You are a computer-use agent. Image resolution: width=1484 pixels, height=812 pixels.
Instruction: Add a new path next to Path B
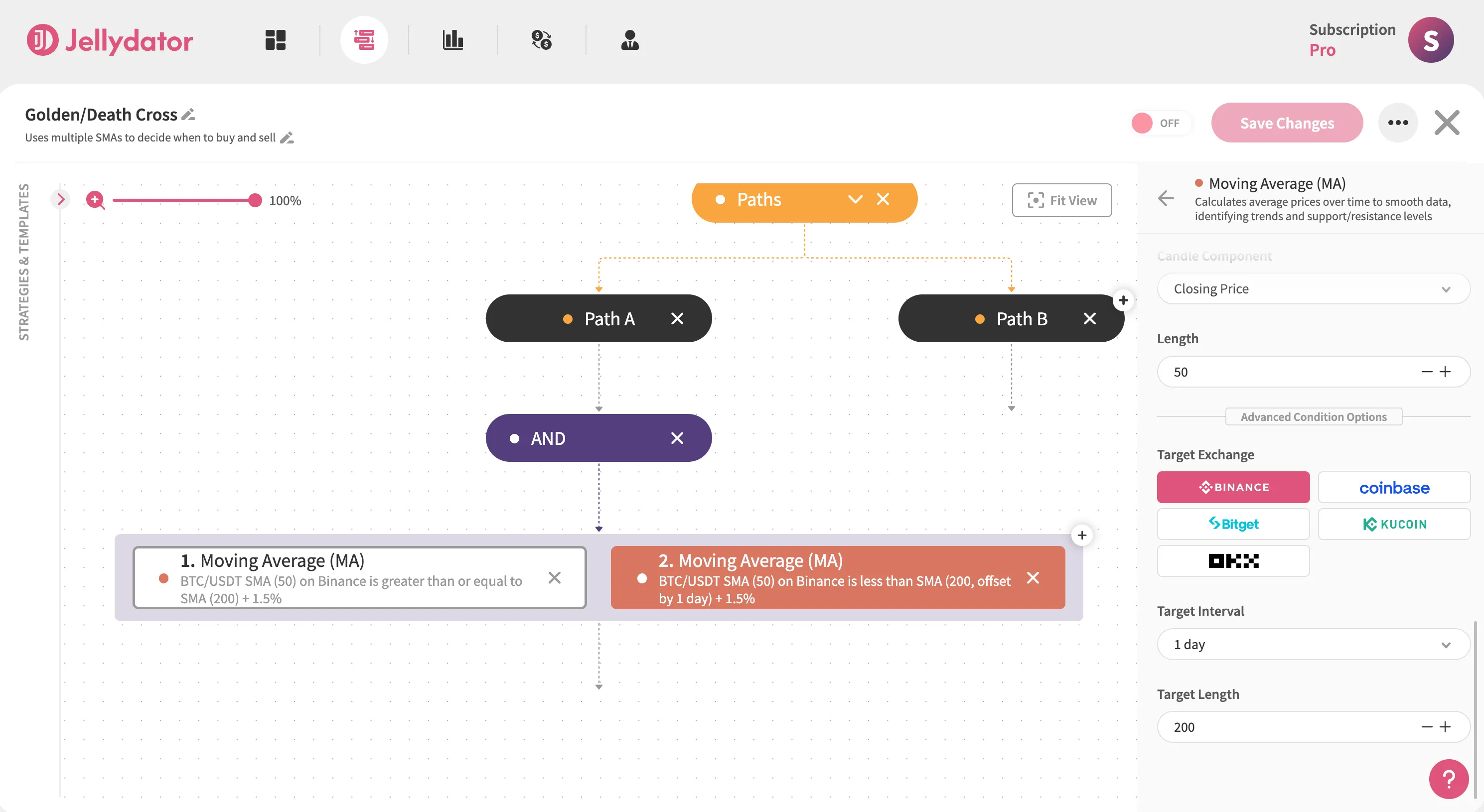coord(1123,300)
